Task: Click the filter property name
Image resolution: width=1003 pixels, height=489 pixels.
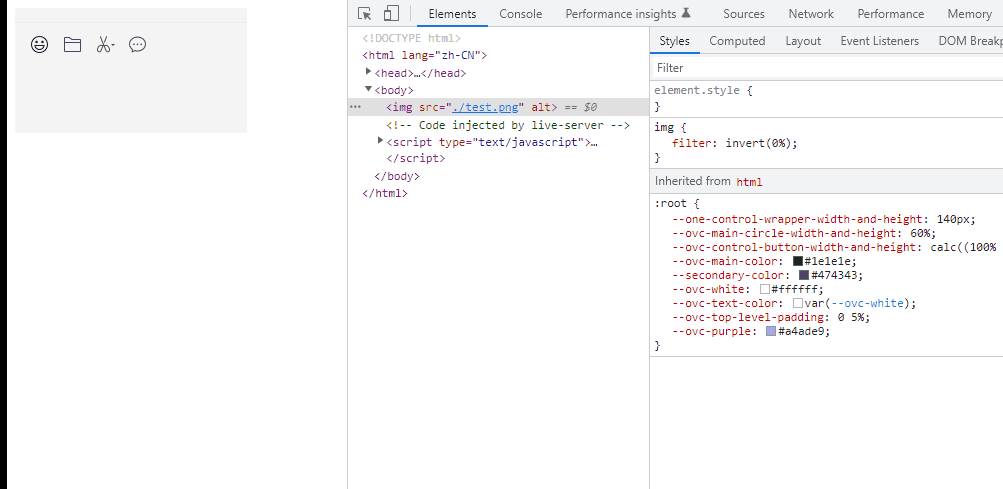Action: (691, 143)
